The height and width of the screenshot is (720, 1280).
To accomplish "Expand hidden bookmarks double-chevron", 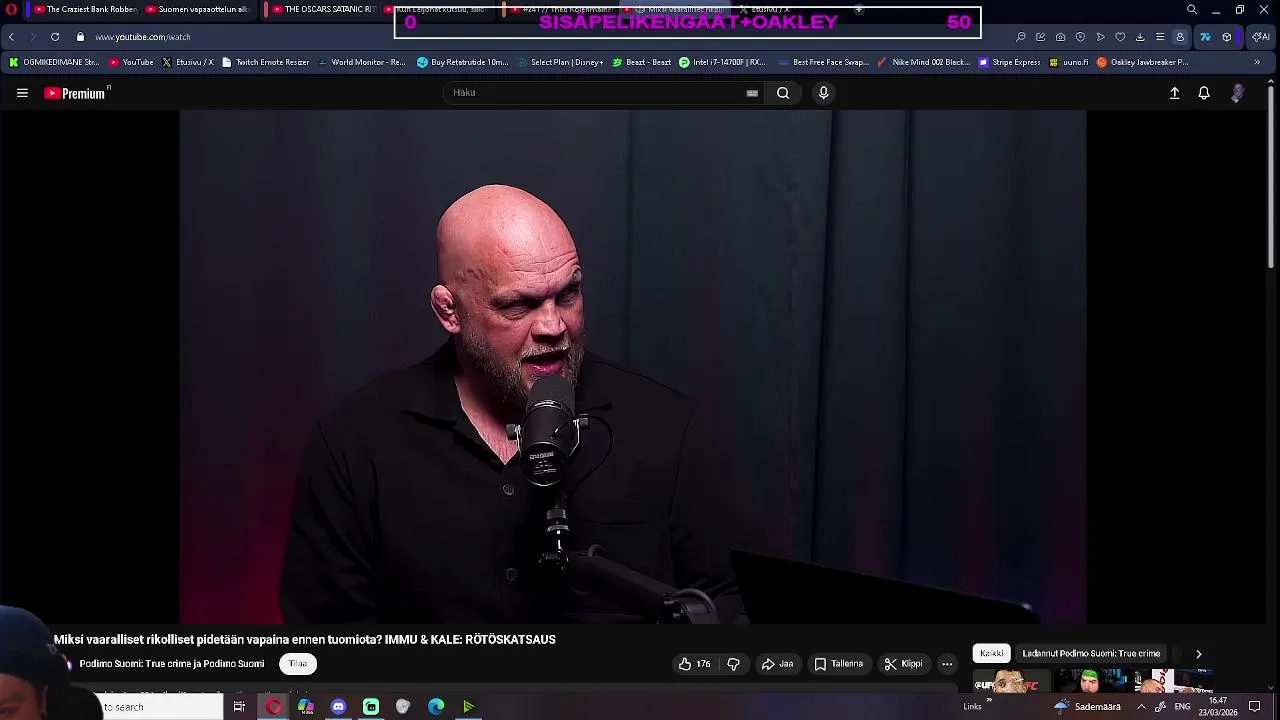I will pos(1257,62).
